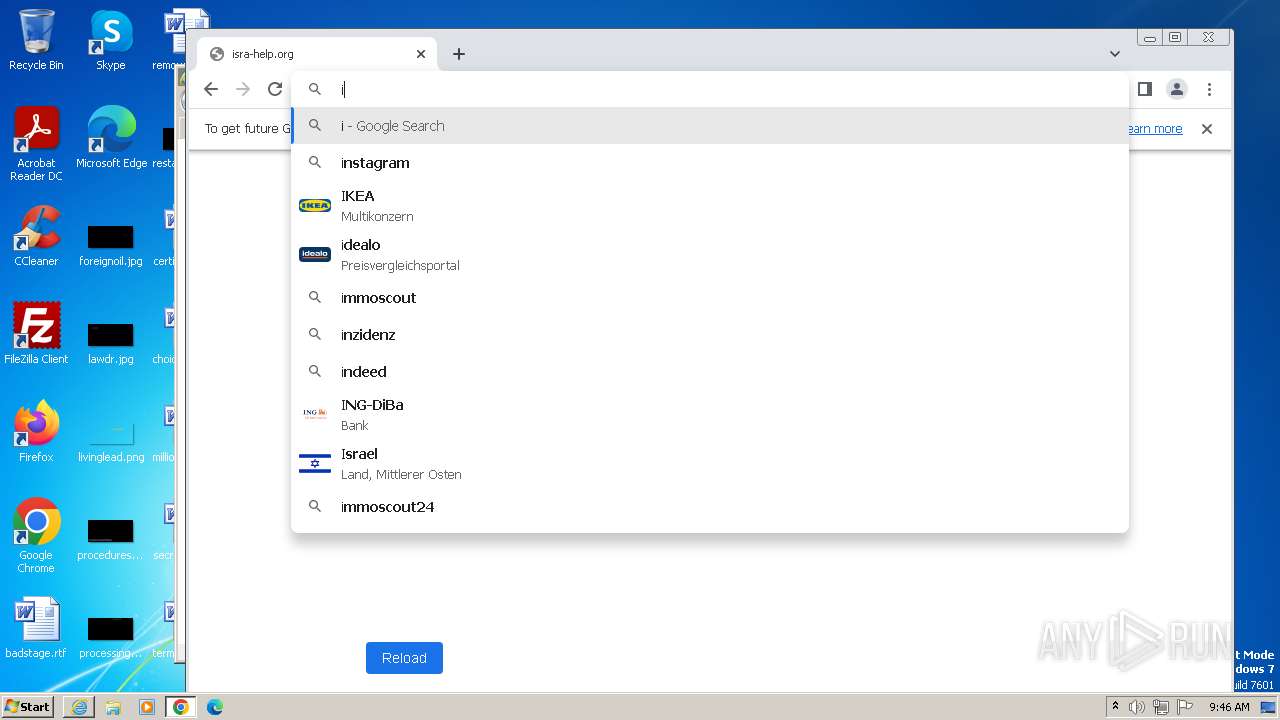This screenshot has width=1280, height=720.
Task: Select the foreignoil.jpg desktop file
Action: pos(111,245)
